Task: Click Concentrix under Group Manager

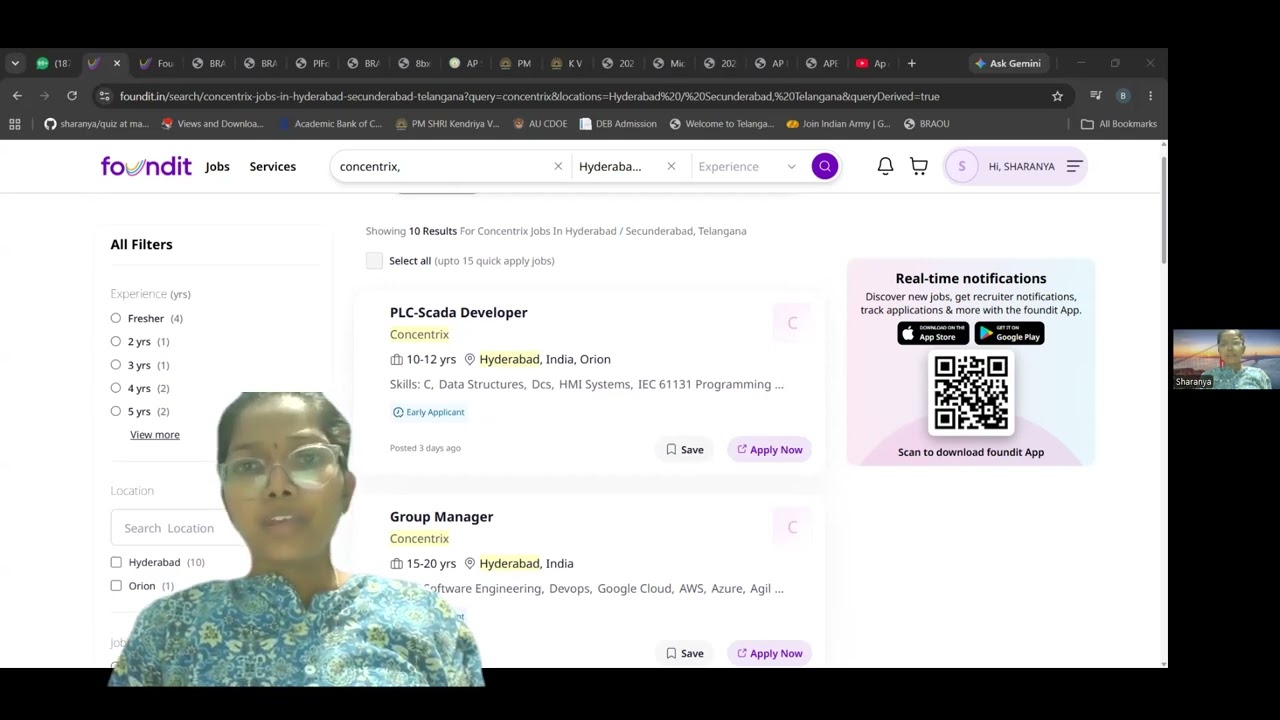Action: [419, 539]
